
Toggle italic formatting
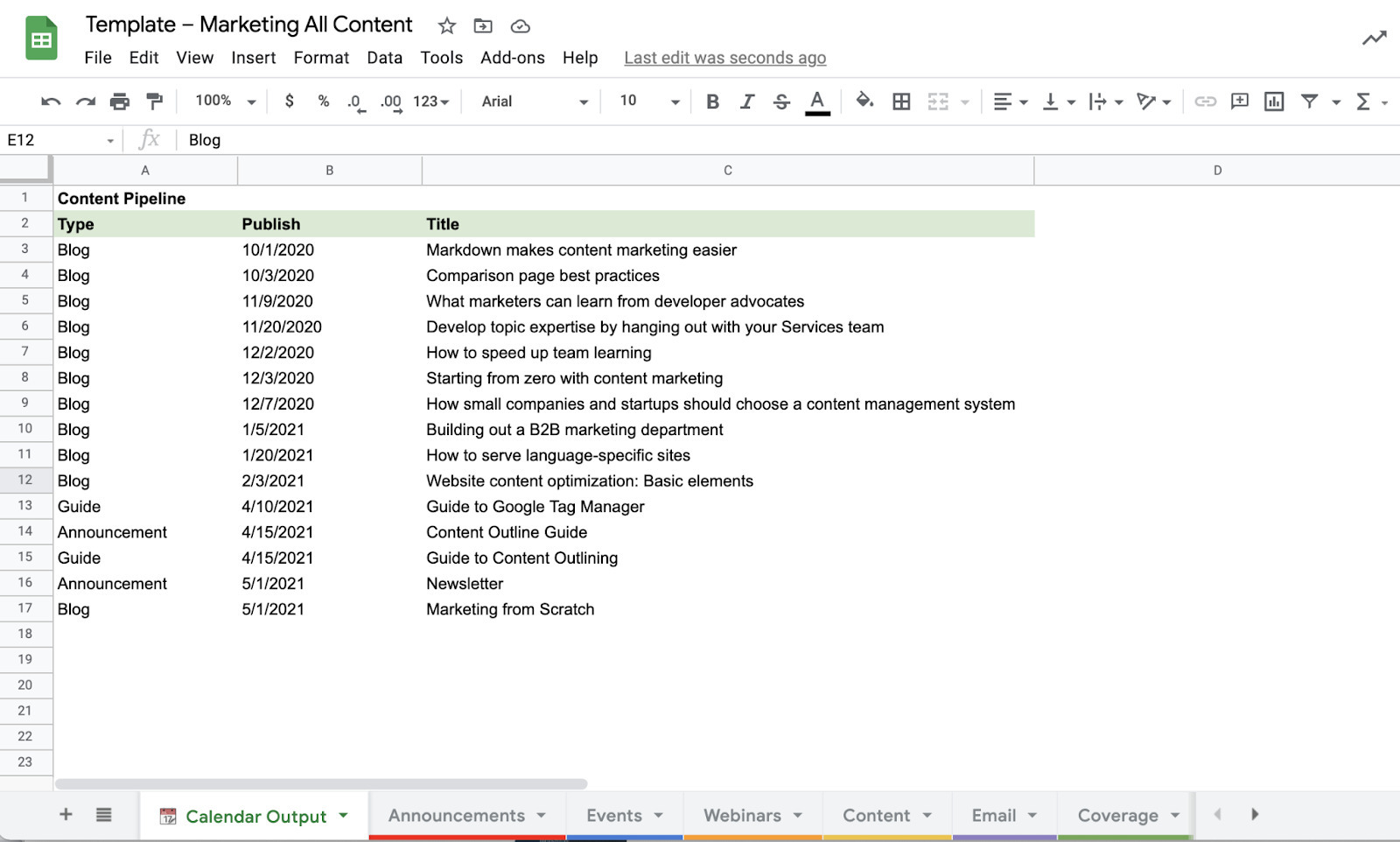coord(746,102)
